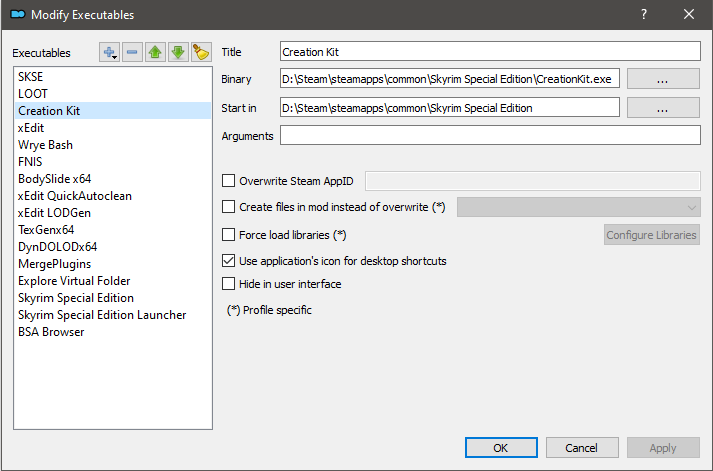Select BSA Browser in the list
713x471 pixels.
[x=51, y=332]
